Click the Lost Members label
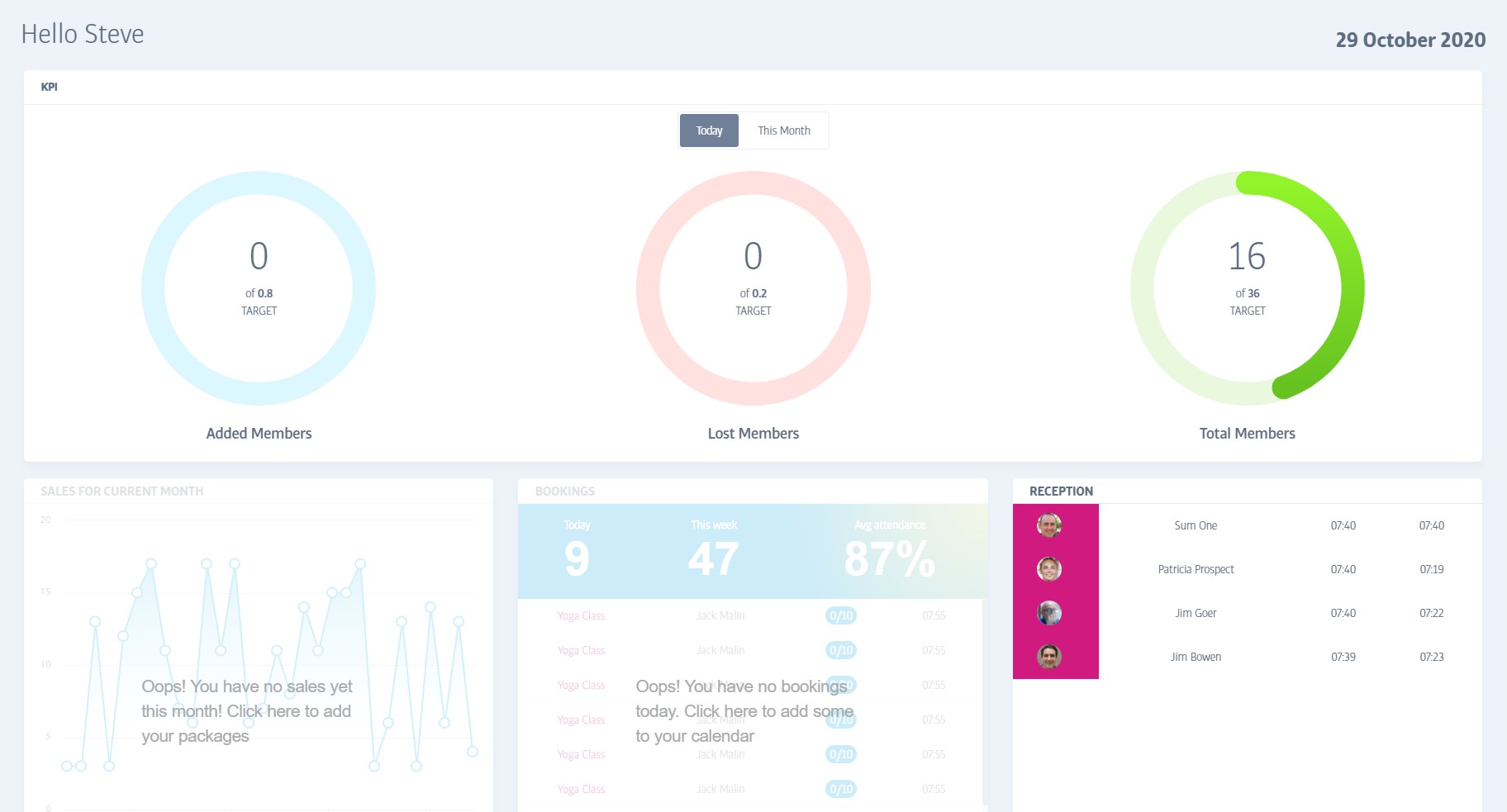This screenshot has height=812, width=1507. [753, 434]
